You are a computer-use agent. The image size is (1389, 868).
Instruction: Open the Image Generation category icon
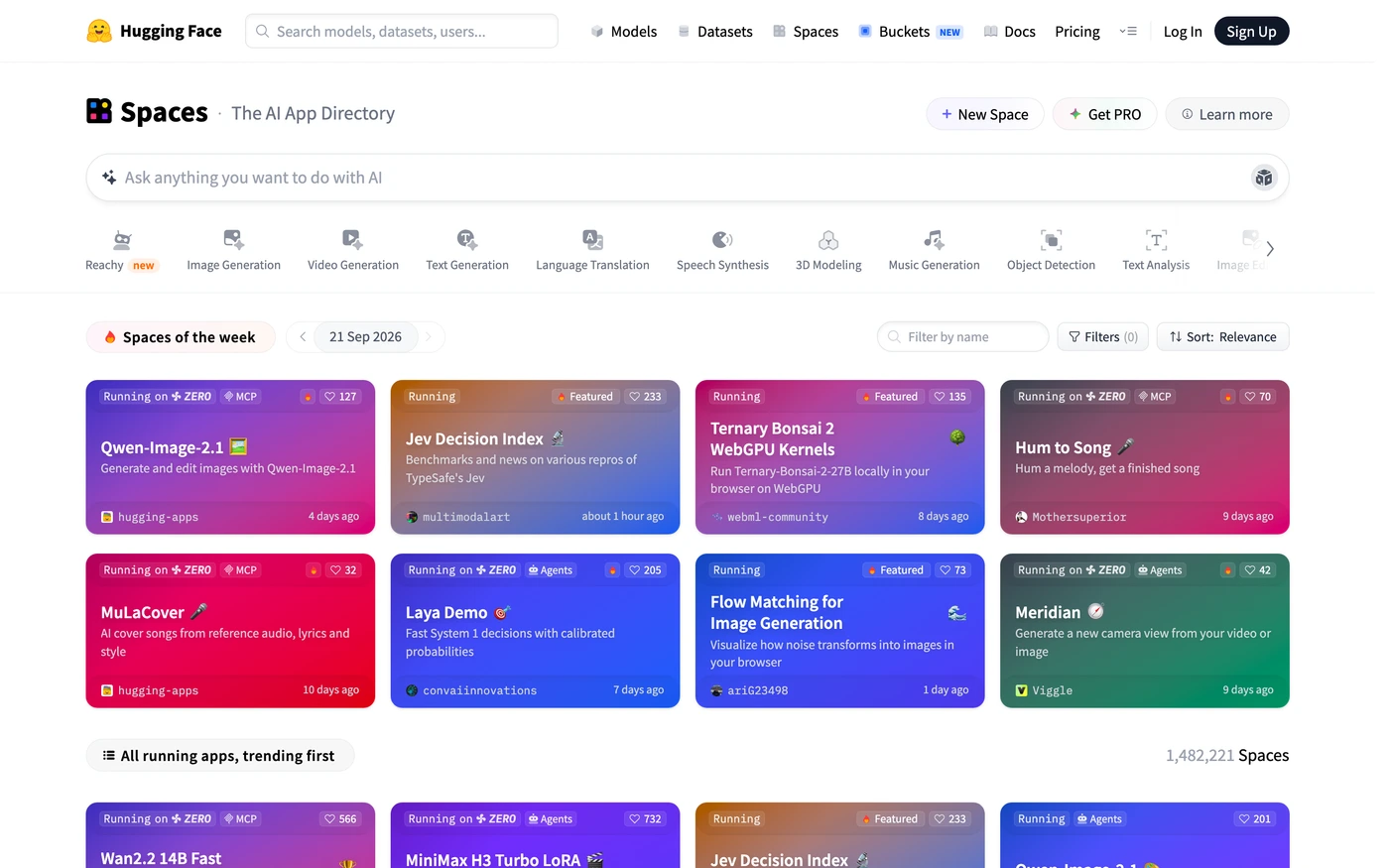pyautogui.click(x=233, y=239)
